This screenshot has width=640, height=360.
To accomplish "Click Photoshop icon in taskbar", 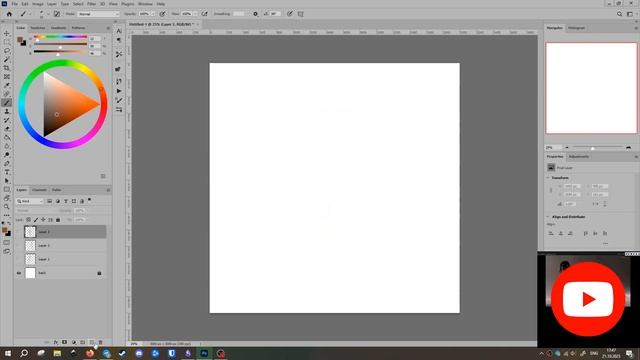I will [204, 353].
